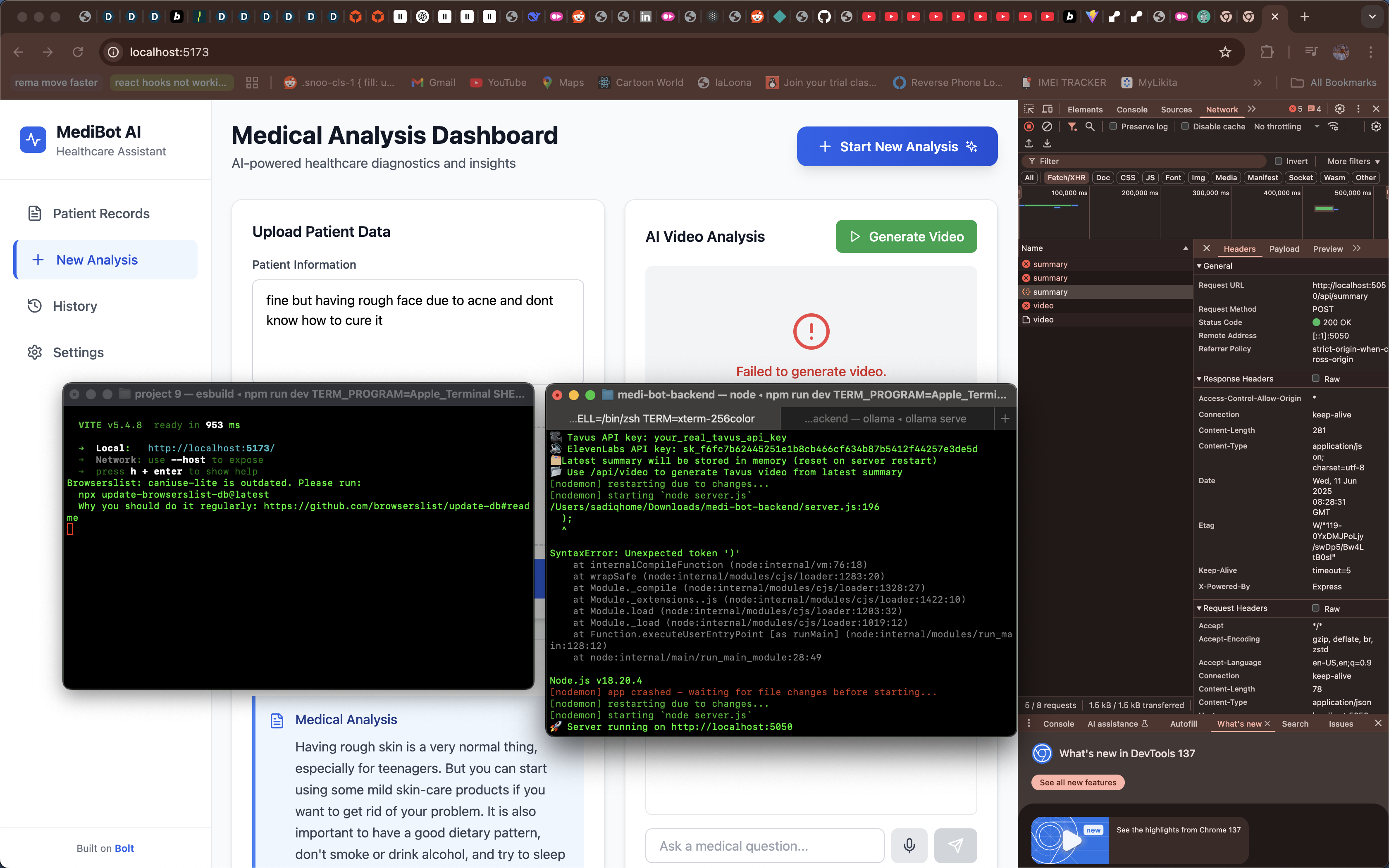Viewport: 1389px width, 868px height.
Task: Click the DevTools clear network log icon
Action: (x=1047, y=126)
